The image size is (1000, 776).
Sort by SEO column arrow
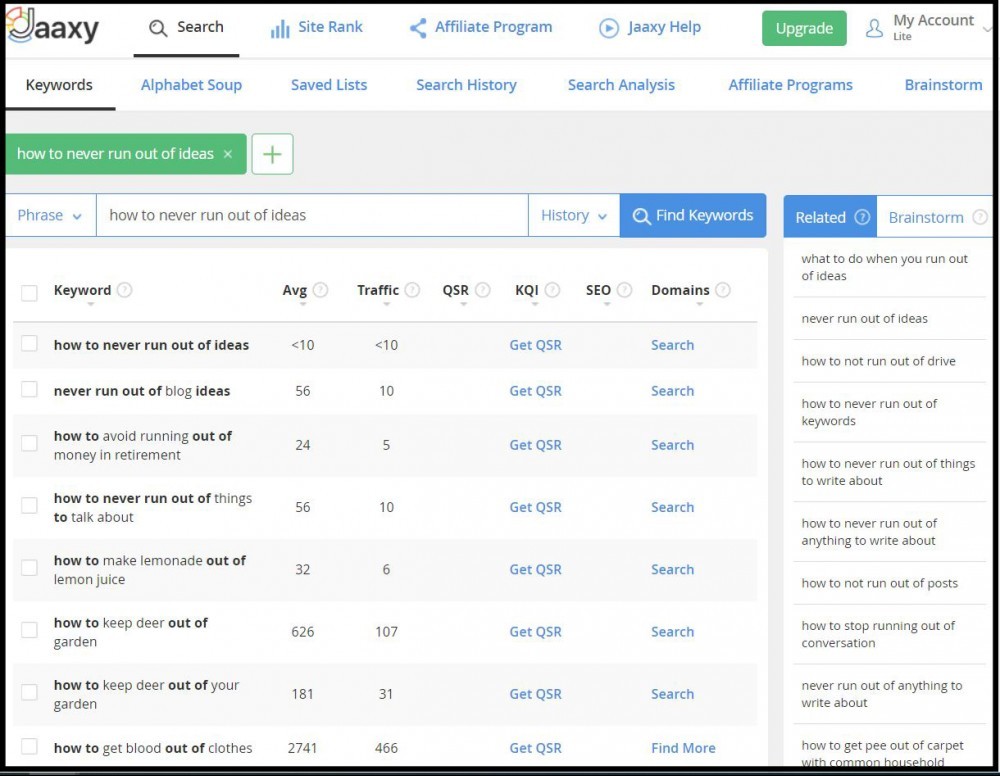click(x=607, y=304)
